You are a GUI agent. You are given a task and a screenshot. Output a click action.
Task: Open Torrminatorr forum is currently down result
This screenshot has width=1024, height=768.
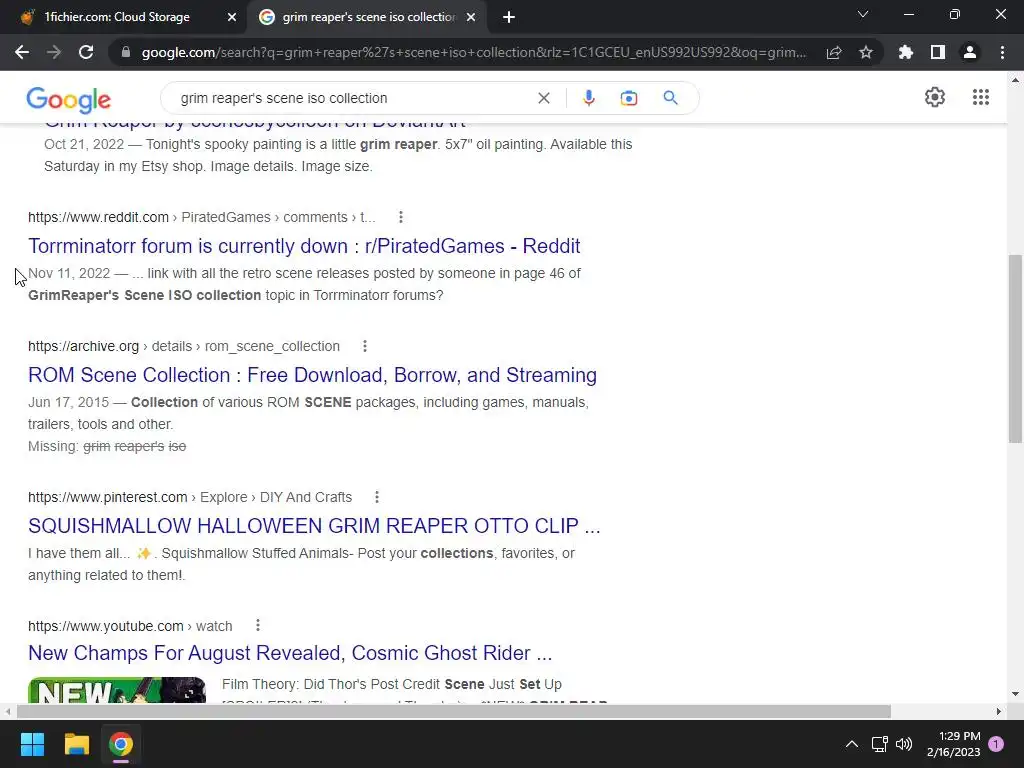[304, 246]
